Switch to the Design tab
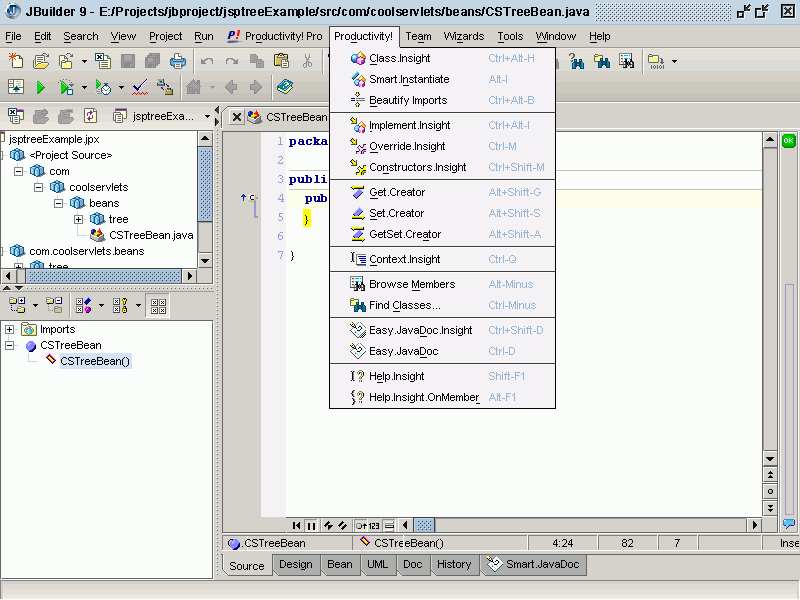800x600 pixels. click(x=296, y=564)
